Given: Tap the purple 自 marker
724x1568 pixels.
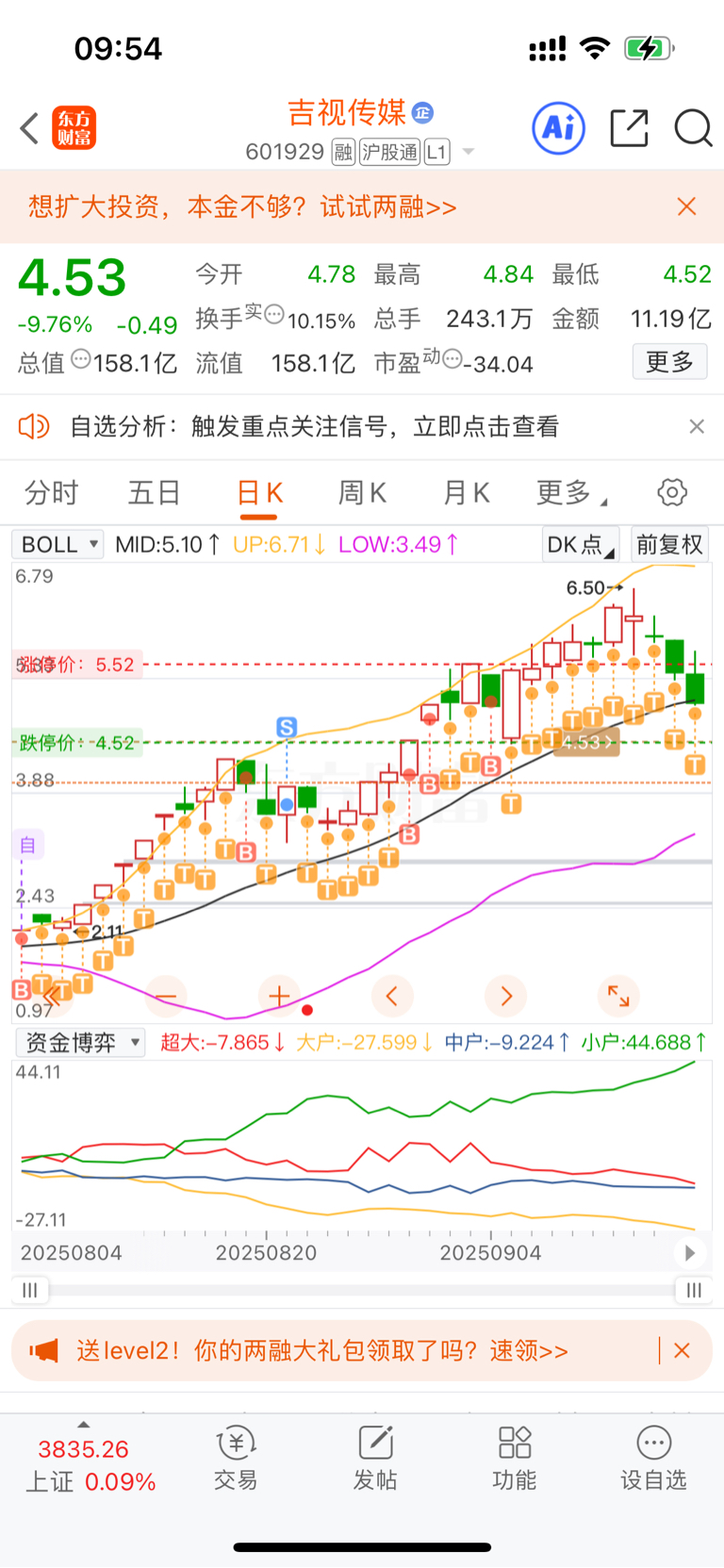Looking at the screenshot, I should 27,845.
